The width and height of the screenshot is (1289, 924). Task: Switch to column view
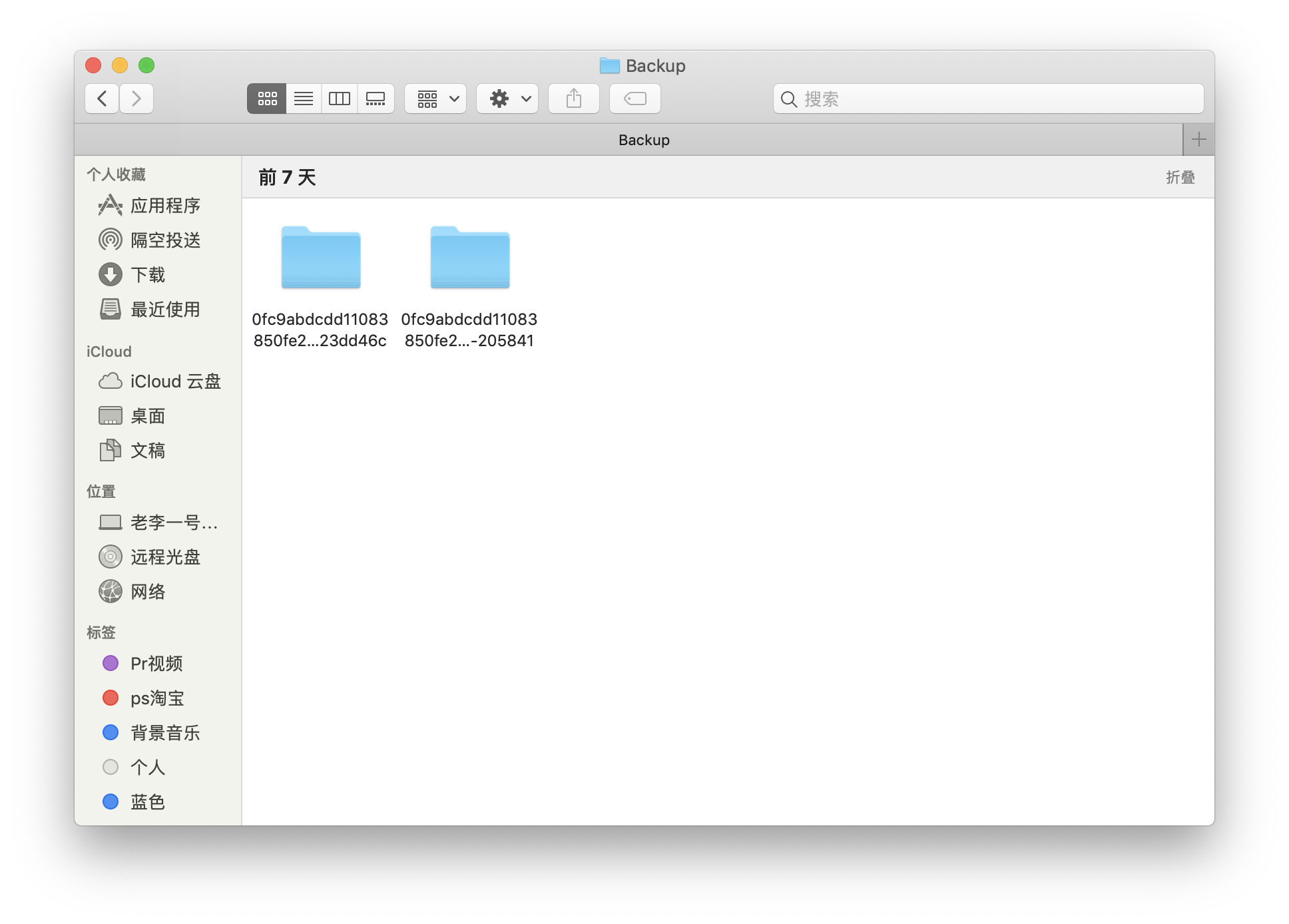click(340, 99)
